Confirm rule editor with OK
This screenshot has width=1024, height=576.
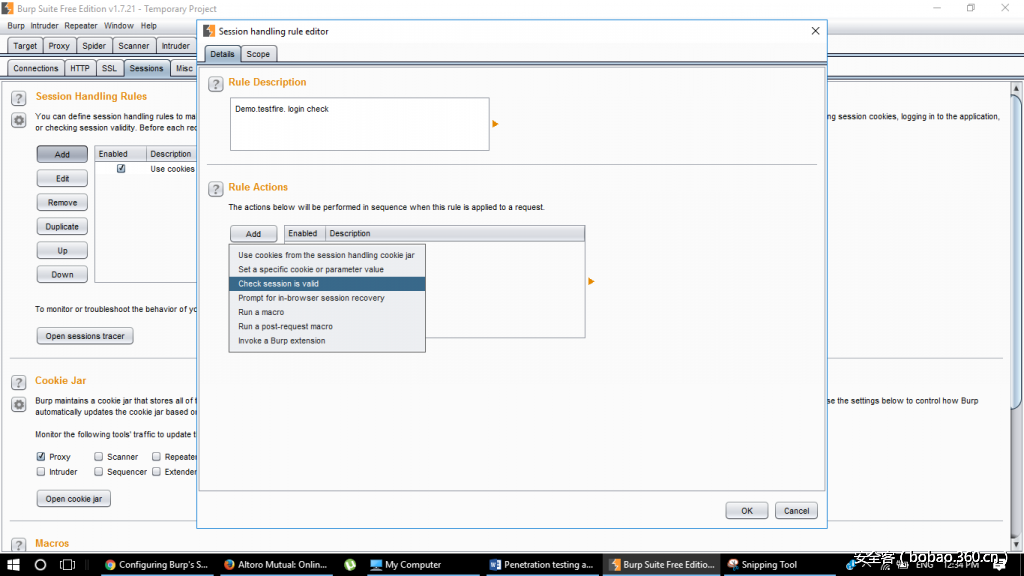(x=746, y=511)
